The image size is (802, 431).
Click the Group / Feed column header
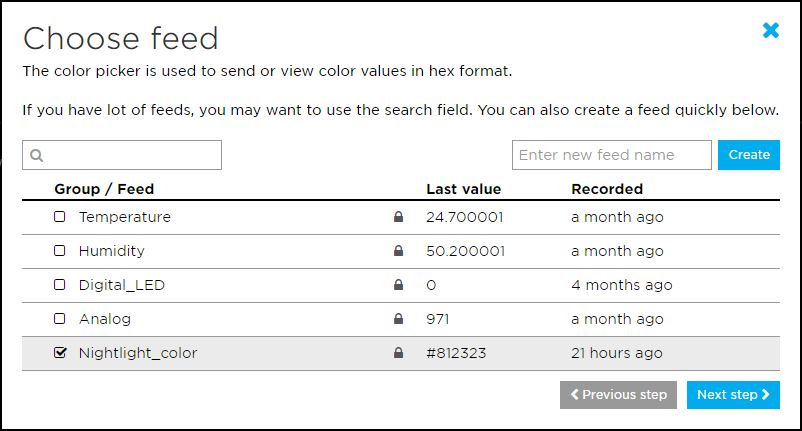[x=104, y=188]
